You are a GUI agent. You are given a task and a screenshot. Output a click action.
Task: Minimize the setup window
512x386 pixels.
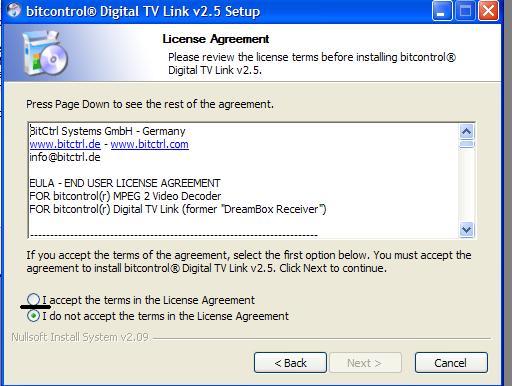[x=442, y=11]
